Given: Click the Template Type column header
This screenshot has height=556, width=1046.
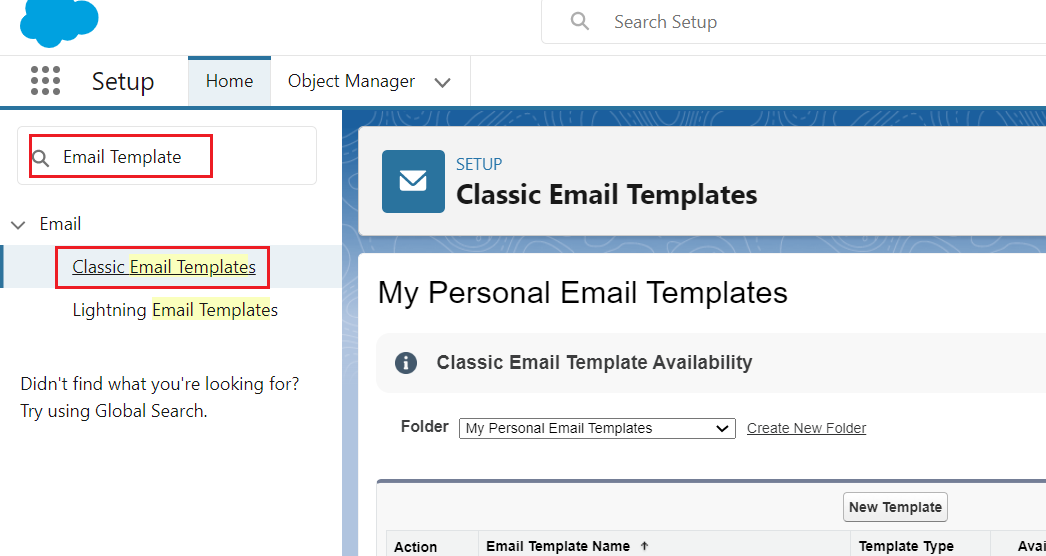Looking at the screenshot, I should tap(906, 546).
